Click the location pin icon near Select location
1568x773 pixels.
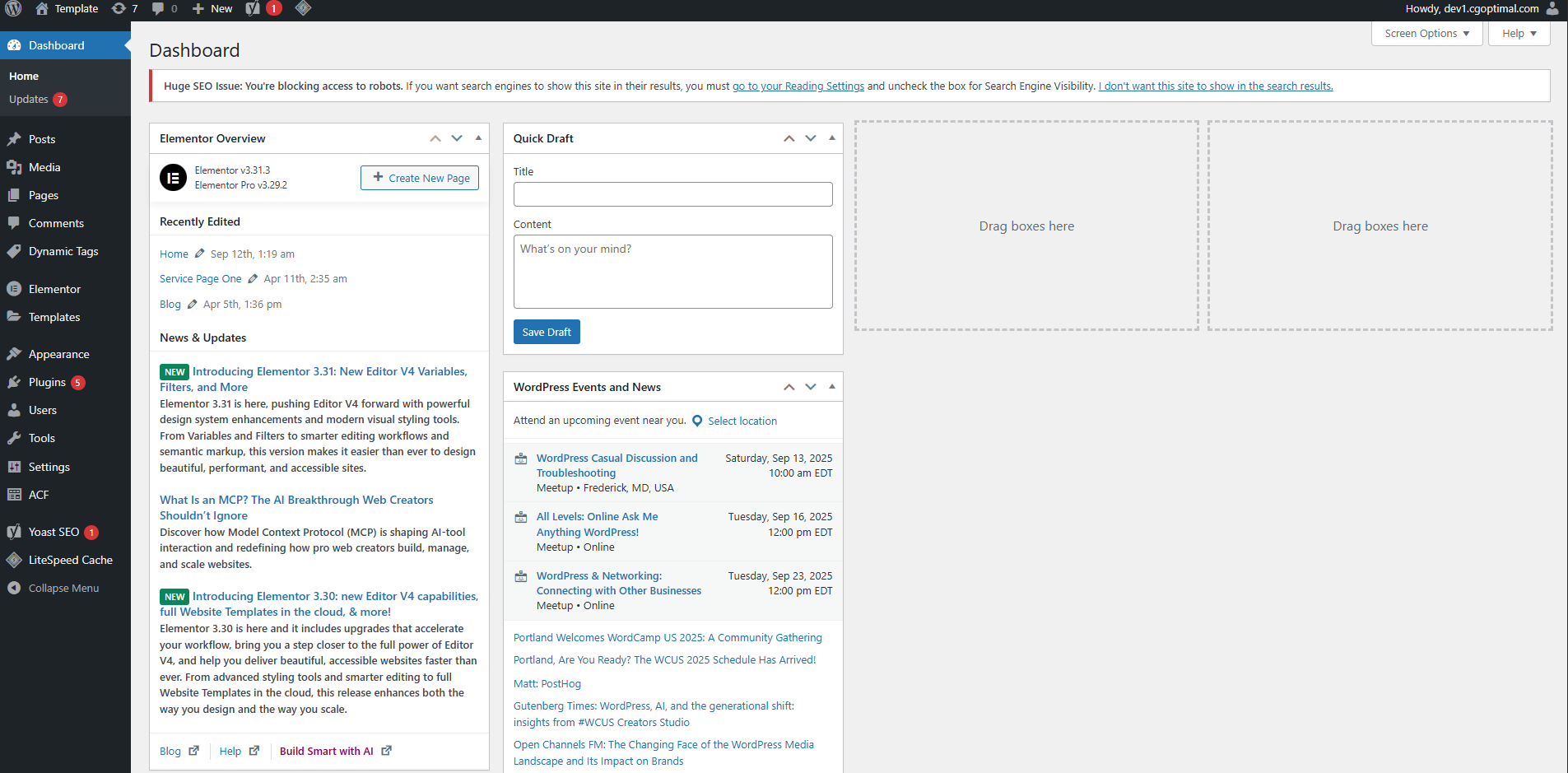[x=697, y=421]
